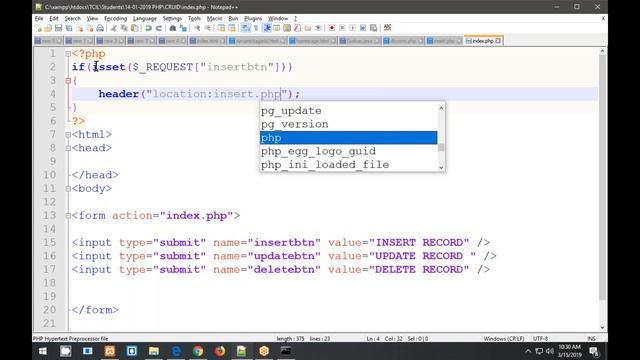Image resolution: width=640 pixels, height=360 pixels.
Task: Undo the last edit via toolbar icon
Action: [x=149, y=28]
